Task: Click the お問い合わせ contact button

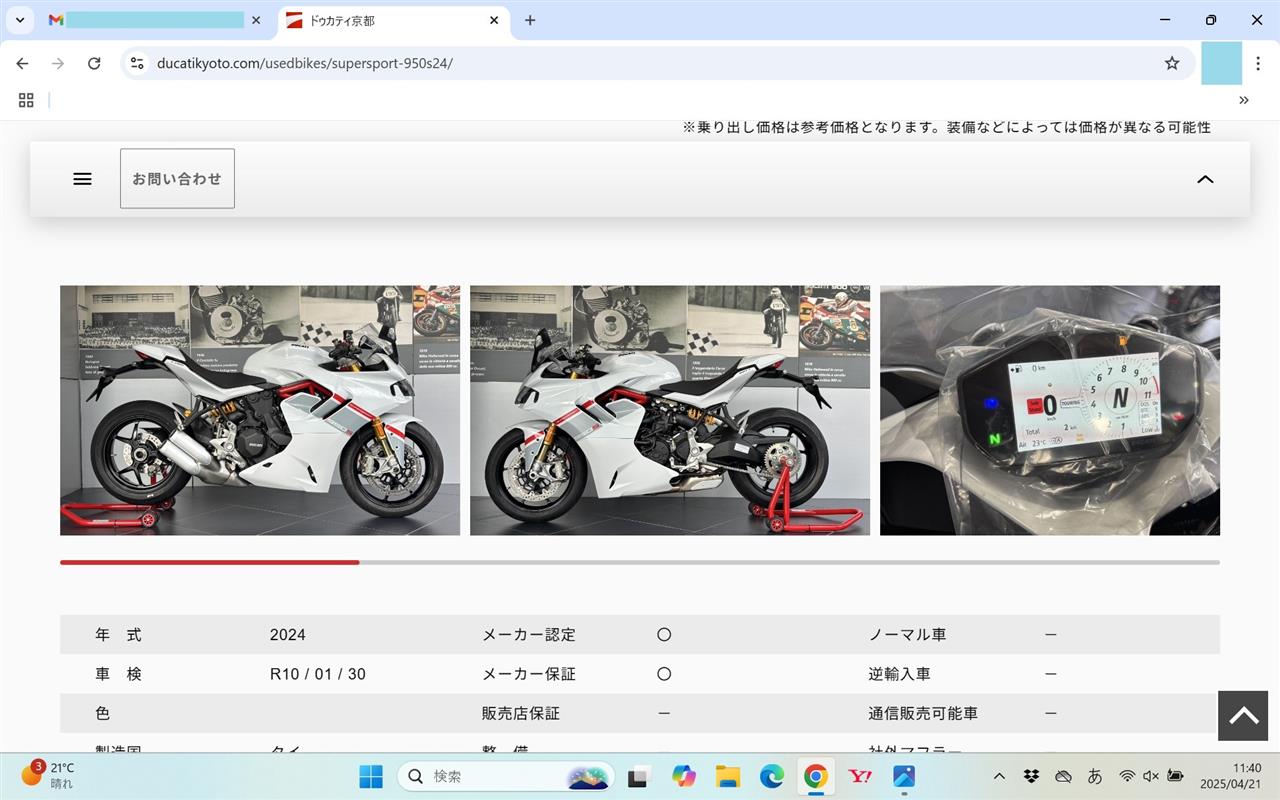Action: point(177,179)
